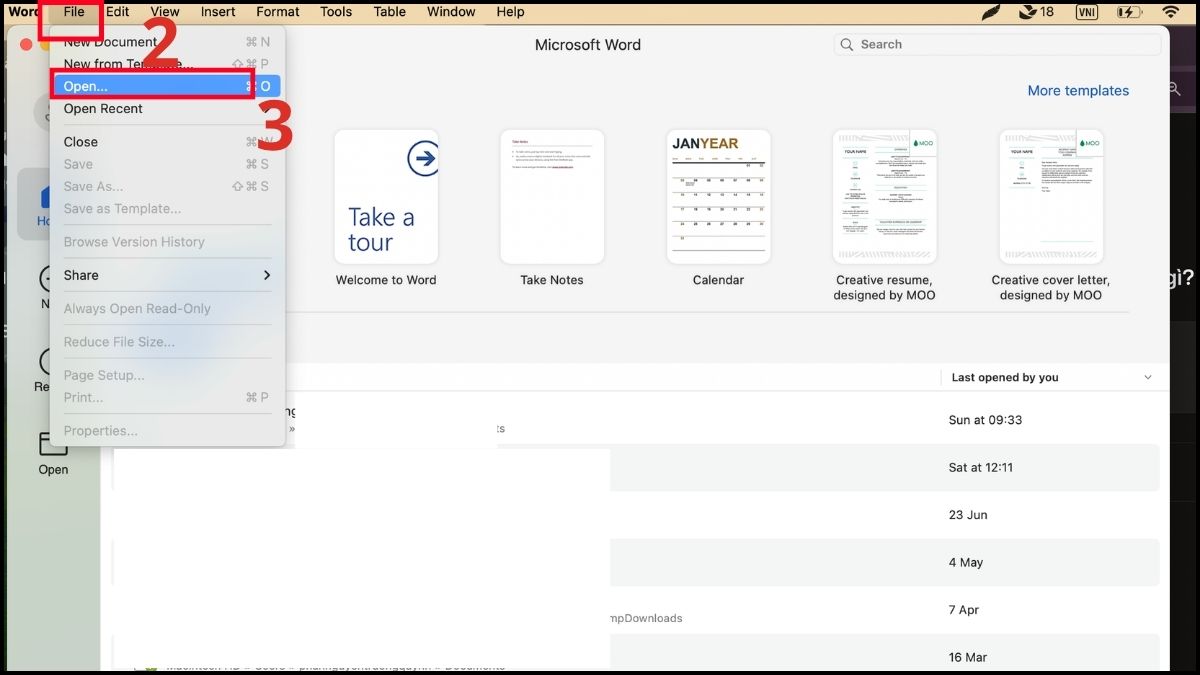
Task: Click the Open folder icon in sidebar
Action: (x=53, y=443)
